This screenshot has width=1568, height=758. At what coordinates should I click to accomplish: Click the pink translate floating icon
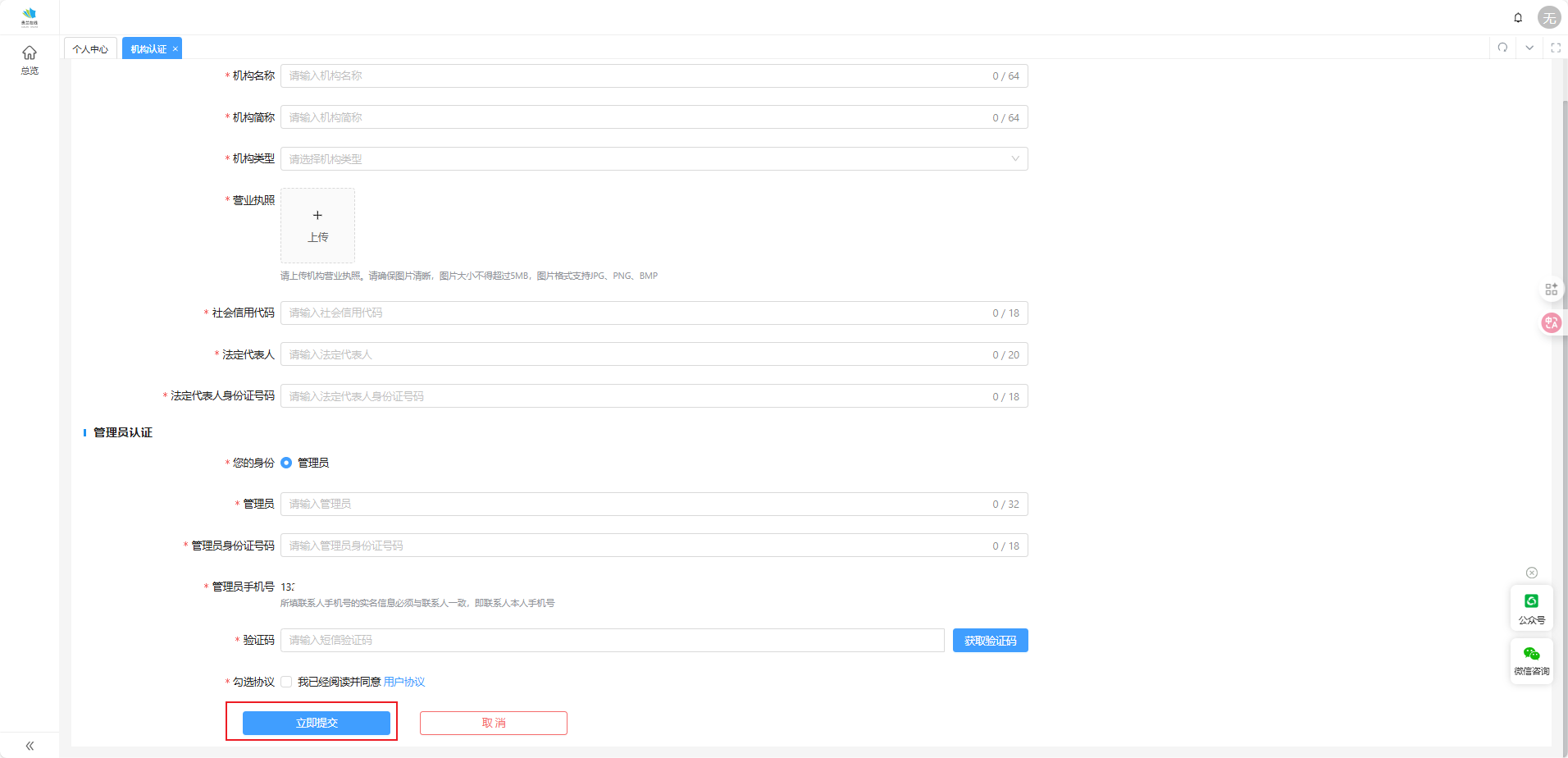1551,322
